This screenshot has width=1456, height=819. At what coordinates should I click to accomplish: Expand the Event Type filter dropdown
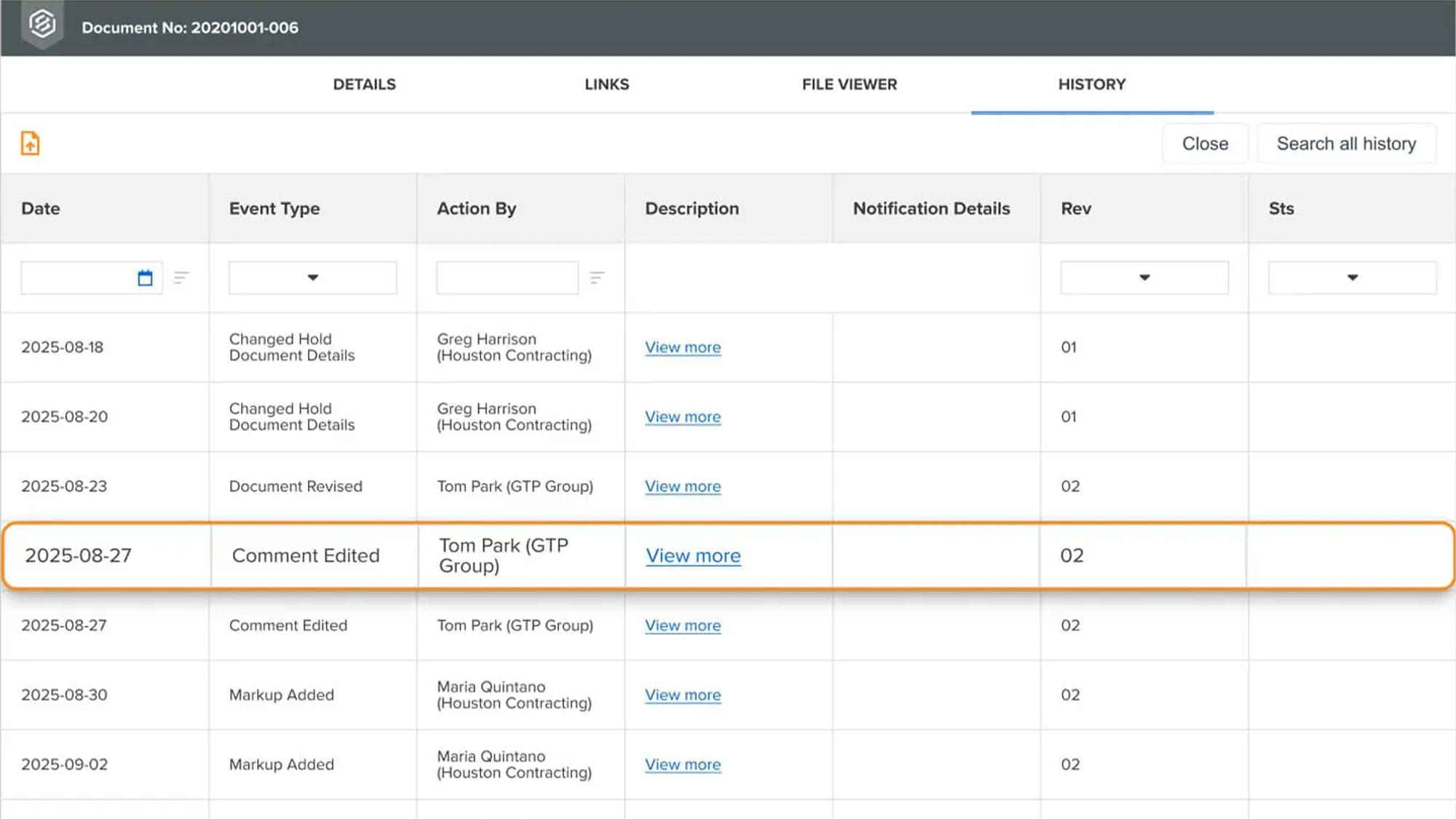tap(312, 277)
